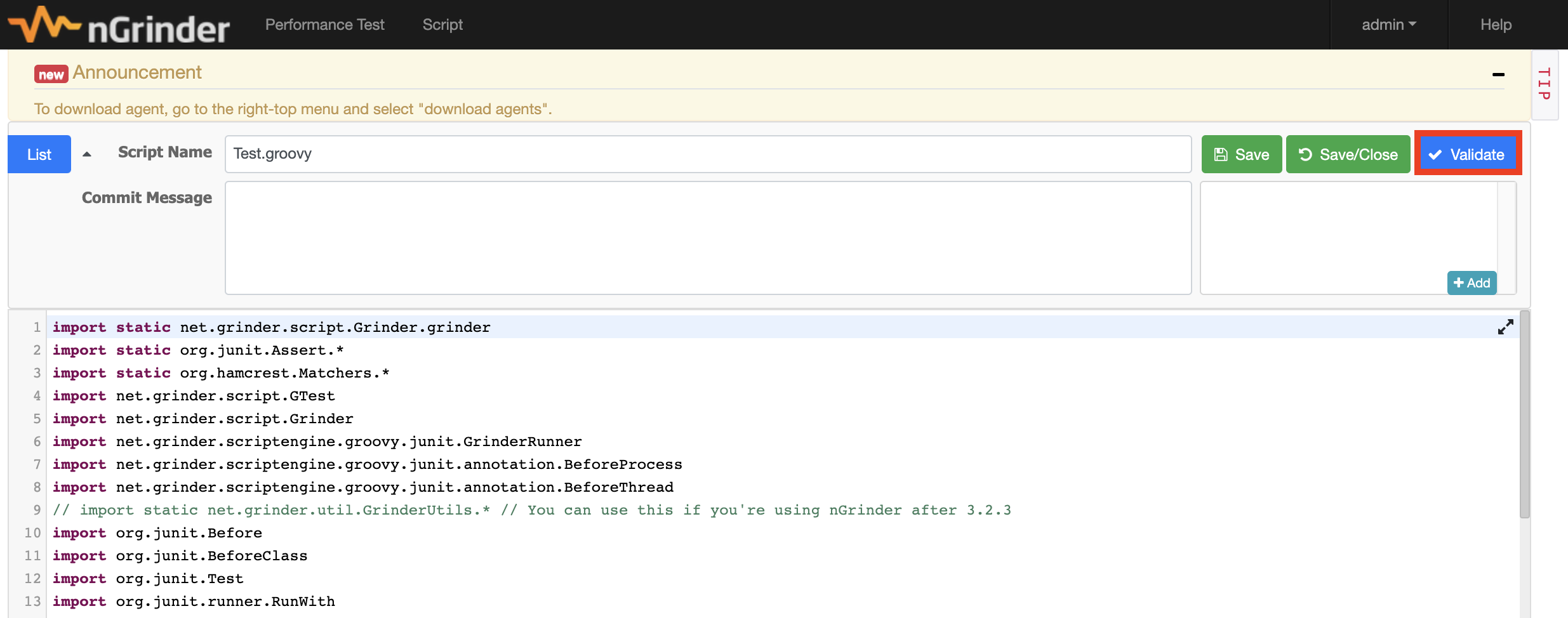This screenshot has height=618, width=1568.
Task: Collapse the Announcement panel
Action: tap(1498, 74)
